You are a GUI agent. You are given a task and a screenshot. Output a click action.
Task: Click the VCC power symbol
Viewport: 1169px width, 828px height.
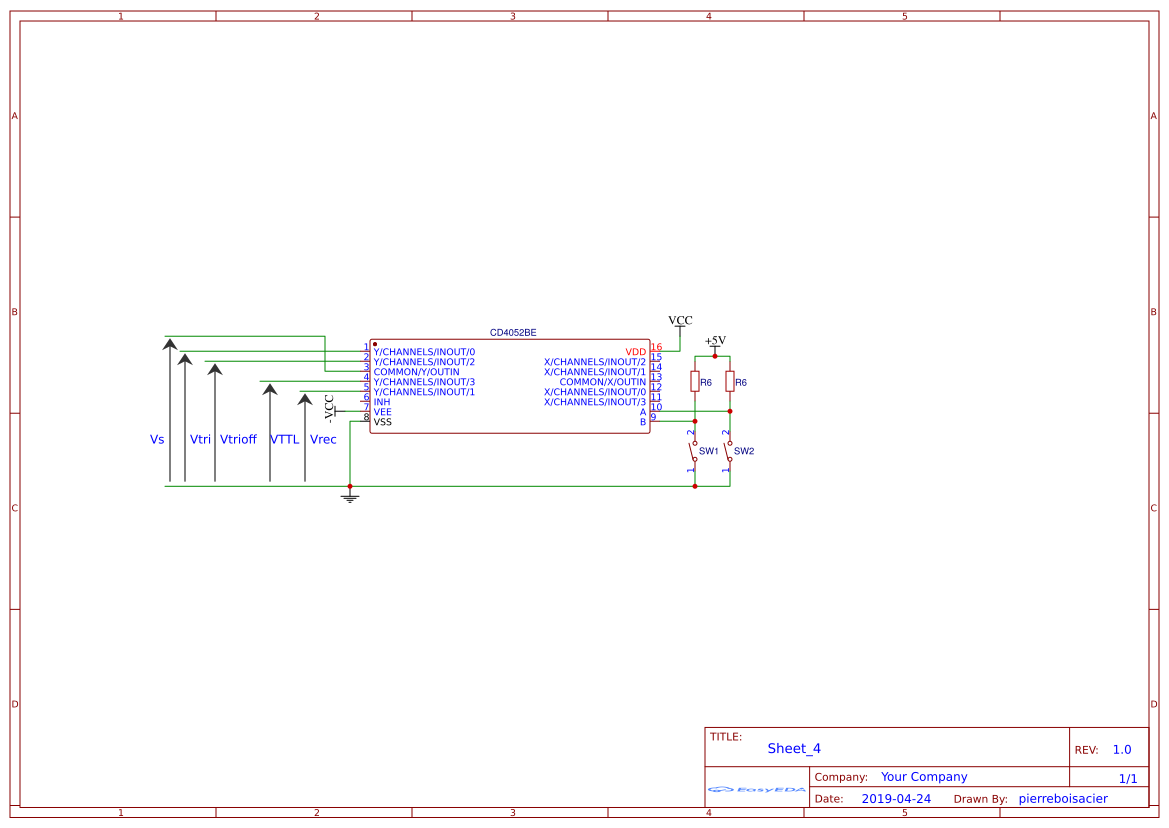tap(679, 321)
